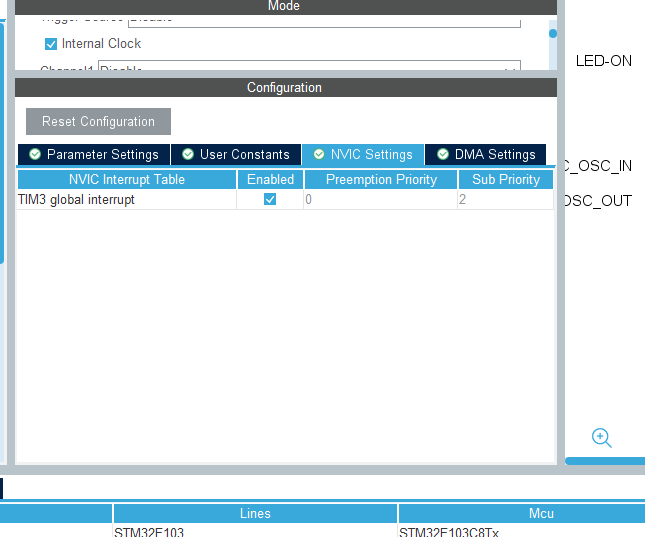The image size is (645, 537).
Task: Click the Preemption Priority column header
Action: click(381, 179)
